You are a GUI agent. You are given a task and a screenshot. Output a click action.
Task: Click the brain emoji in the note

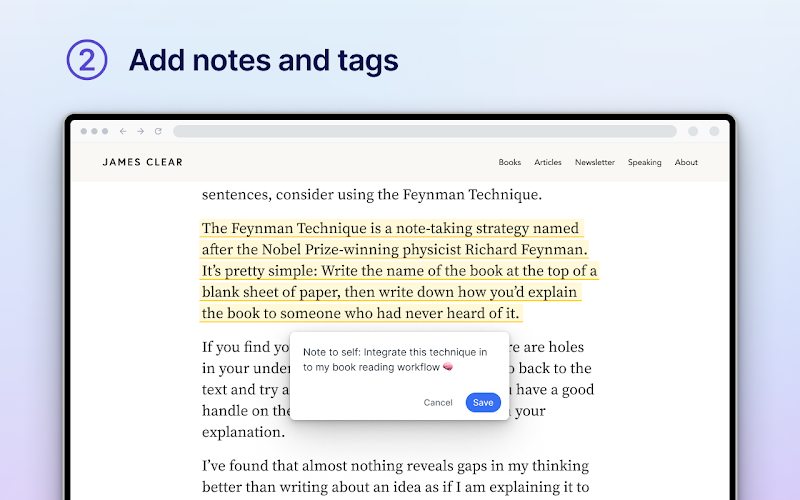pyautogui.click(x=447, y=367)
